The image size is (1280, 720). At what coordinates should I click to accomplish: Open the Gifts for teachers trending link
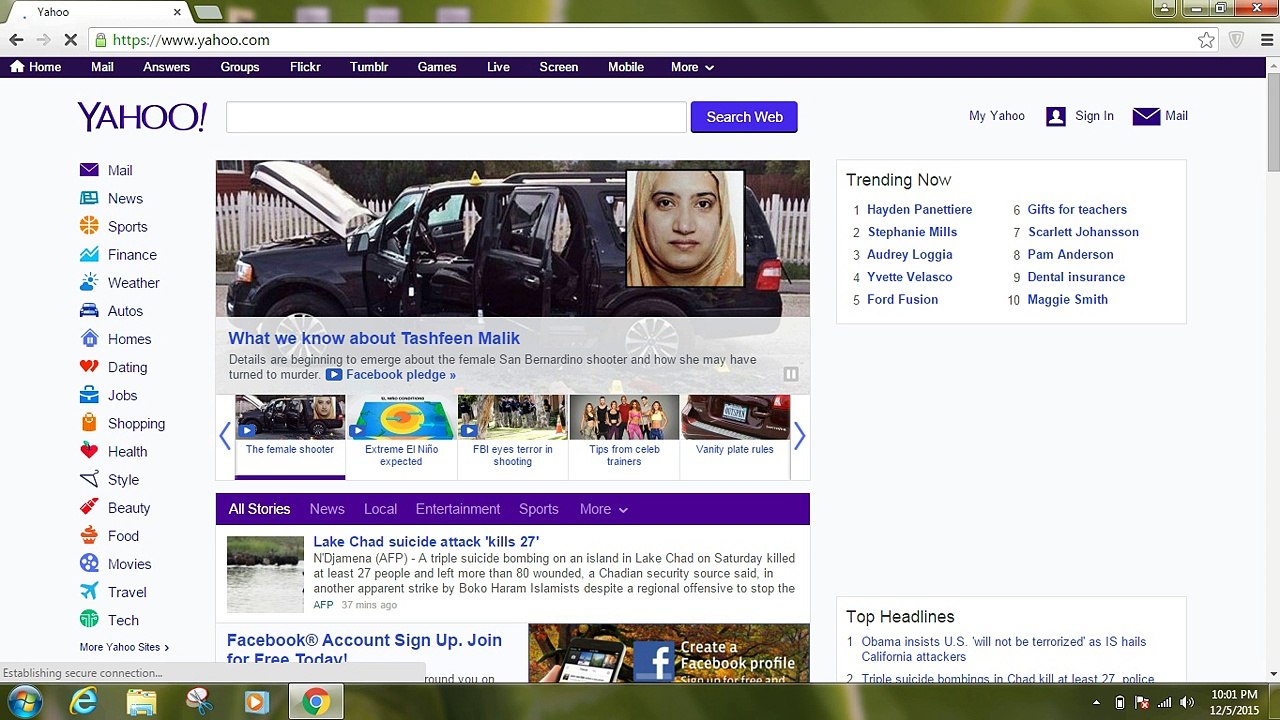point(1077,209)
